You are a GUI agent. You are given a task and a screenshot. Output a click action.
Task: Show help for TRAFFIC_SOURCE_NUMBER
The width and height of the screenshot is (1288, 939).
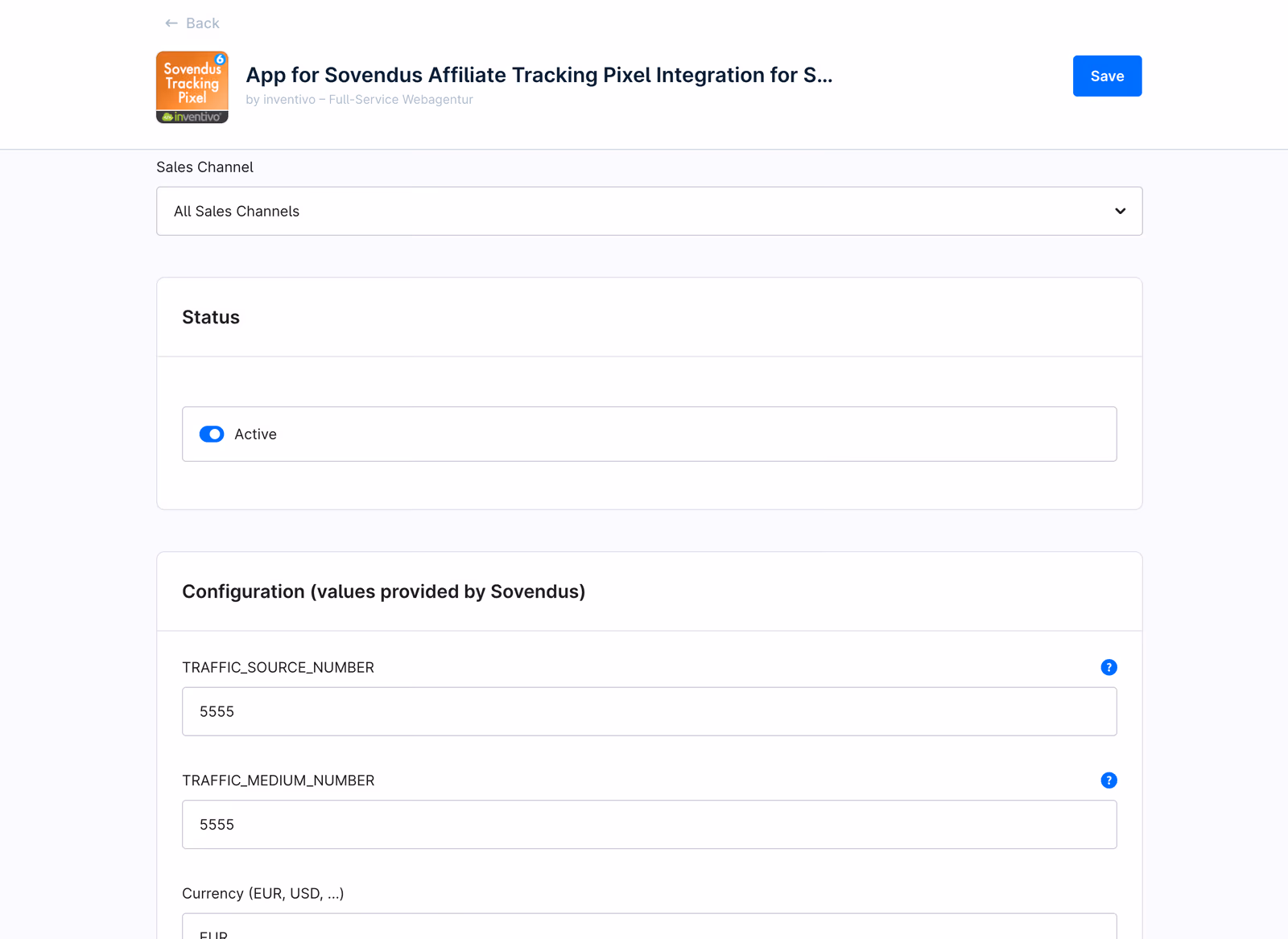click(1108, 667)
